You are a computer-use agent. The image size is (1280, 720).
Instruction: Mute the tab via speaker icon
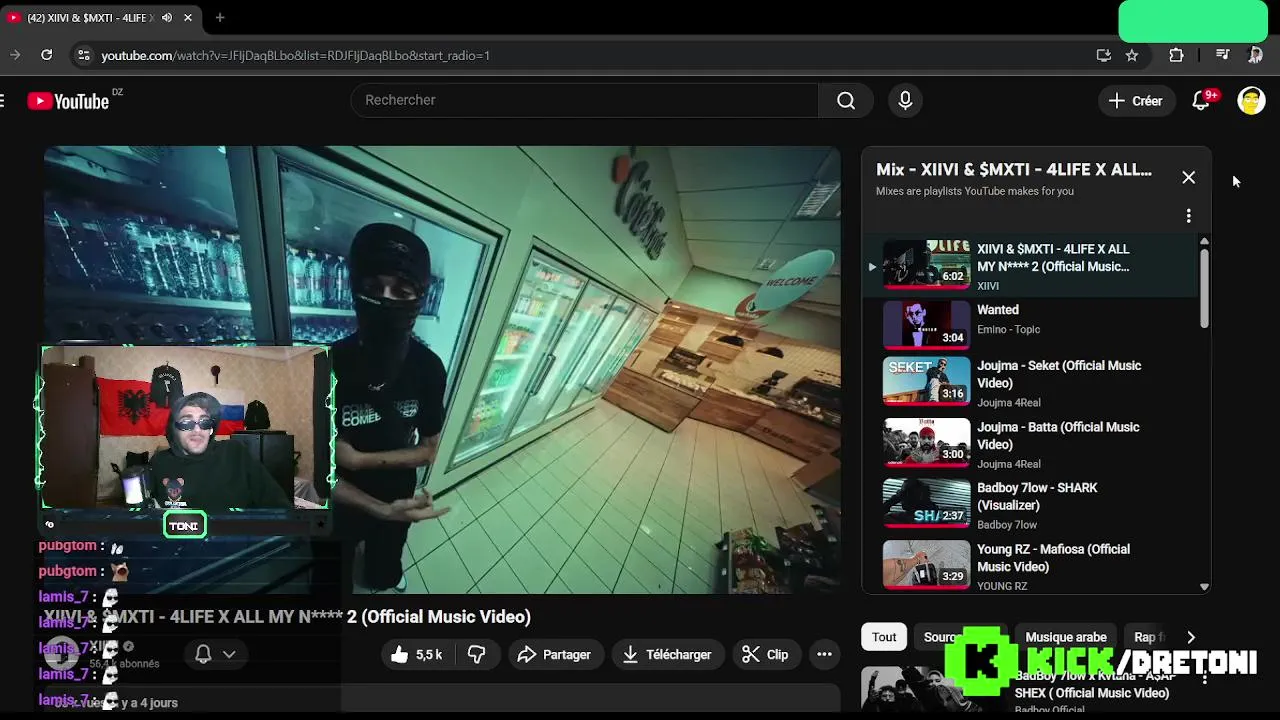click(x=166, y=17)
